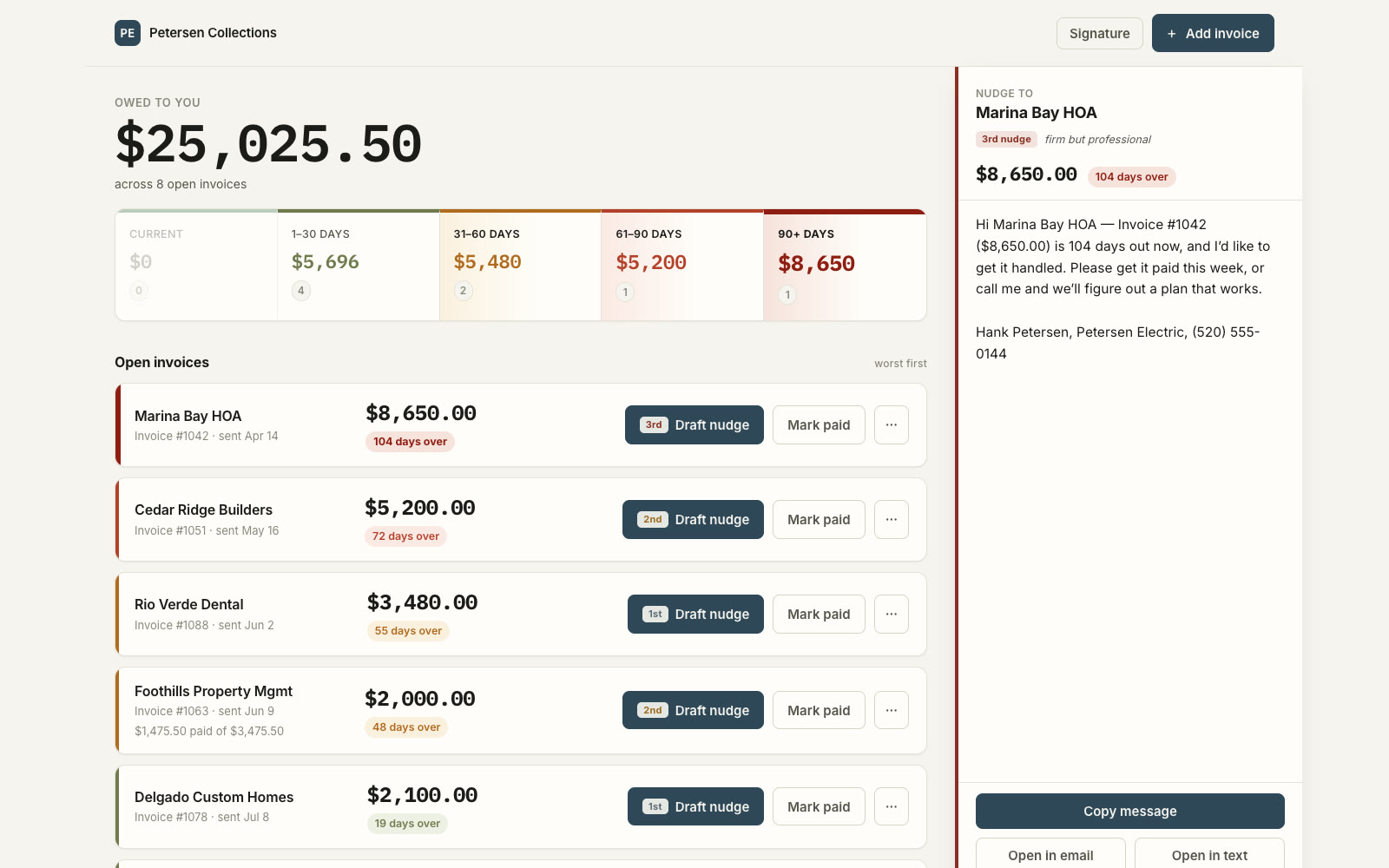Click Add invoice button

point(1213,33)
